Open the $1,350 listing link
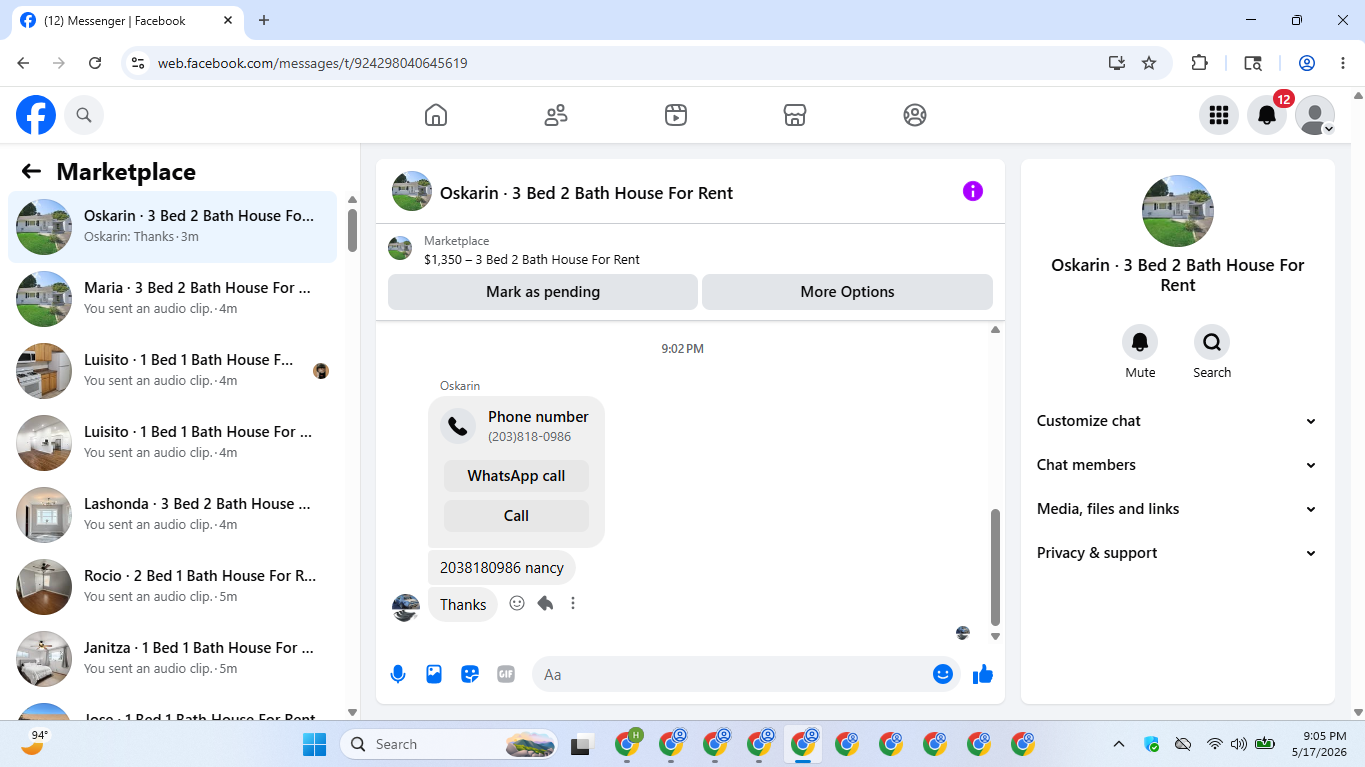Image resolution: width=1365 pixels, height=767 pixels. tap(532, 259)
